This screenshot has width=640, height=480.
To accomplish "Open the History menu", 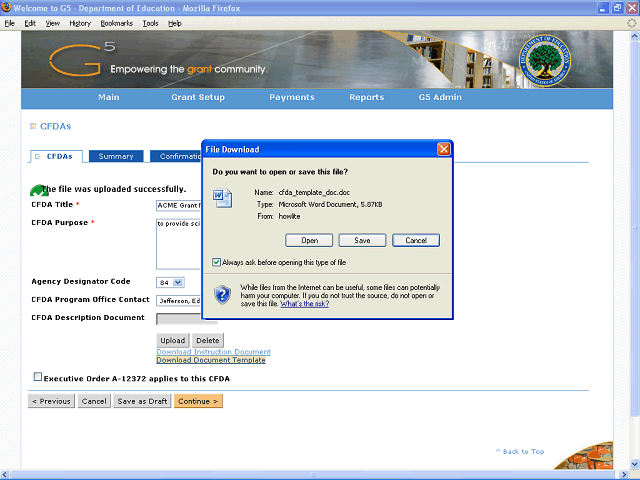I will [x=80, y=23].
